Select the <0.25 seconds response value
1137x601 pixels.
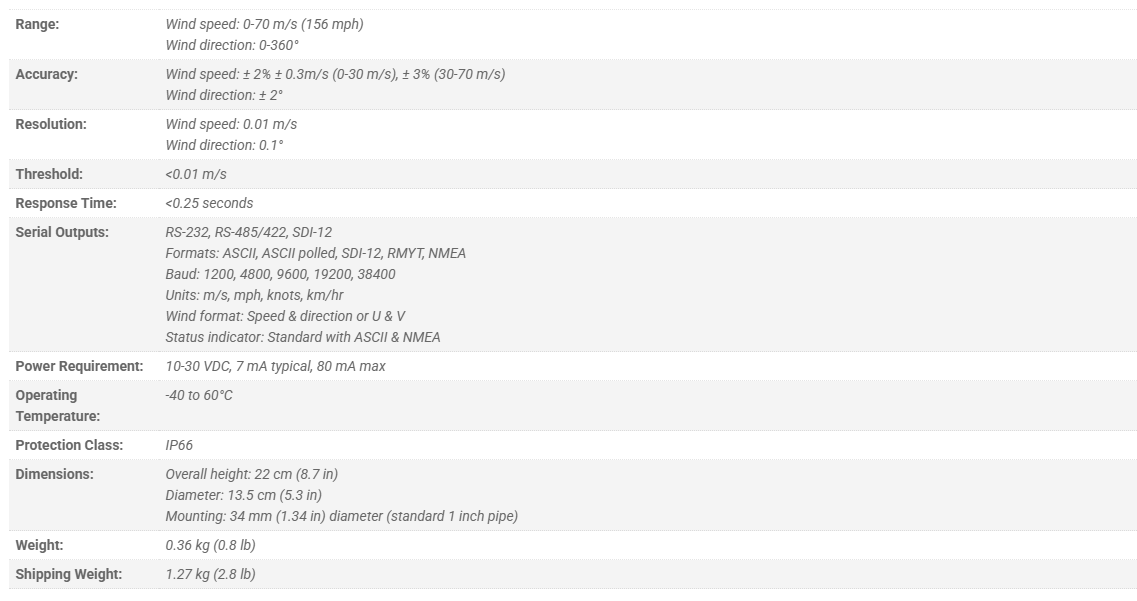point(209,203)
